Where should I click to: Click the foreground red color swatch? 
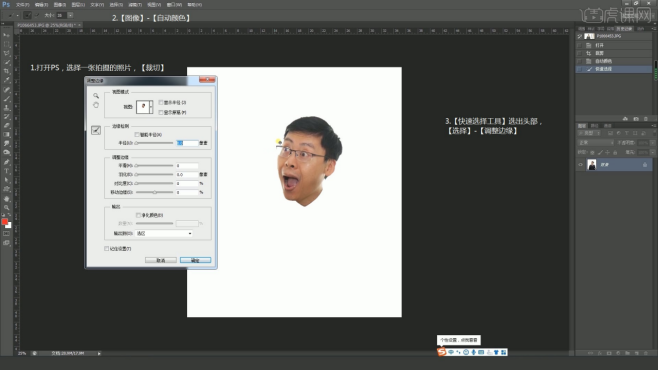5,222
